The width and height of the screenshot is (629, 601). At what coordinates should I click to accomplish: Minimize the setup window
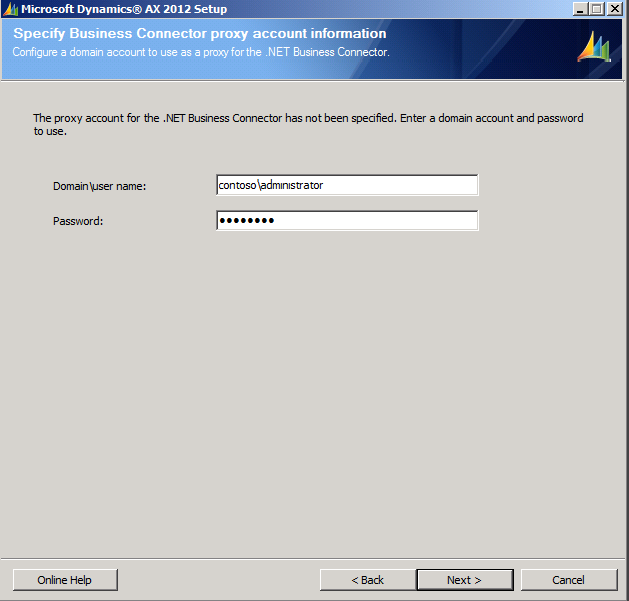(580, 9)
